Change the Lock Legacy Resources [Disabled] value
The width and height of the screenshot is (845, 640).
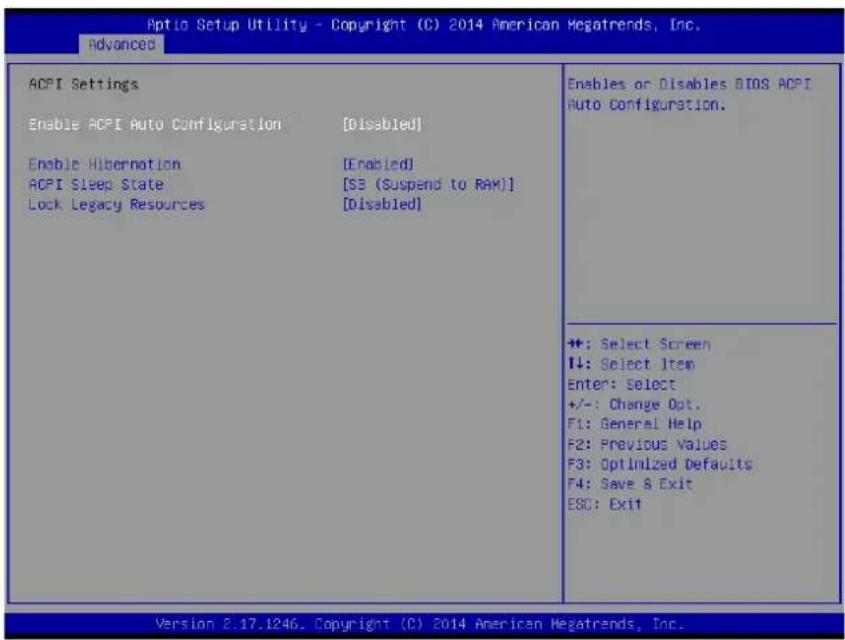(x=382, y=205)
